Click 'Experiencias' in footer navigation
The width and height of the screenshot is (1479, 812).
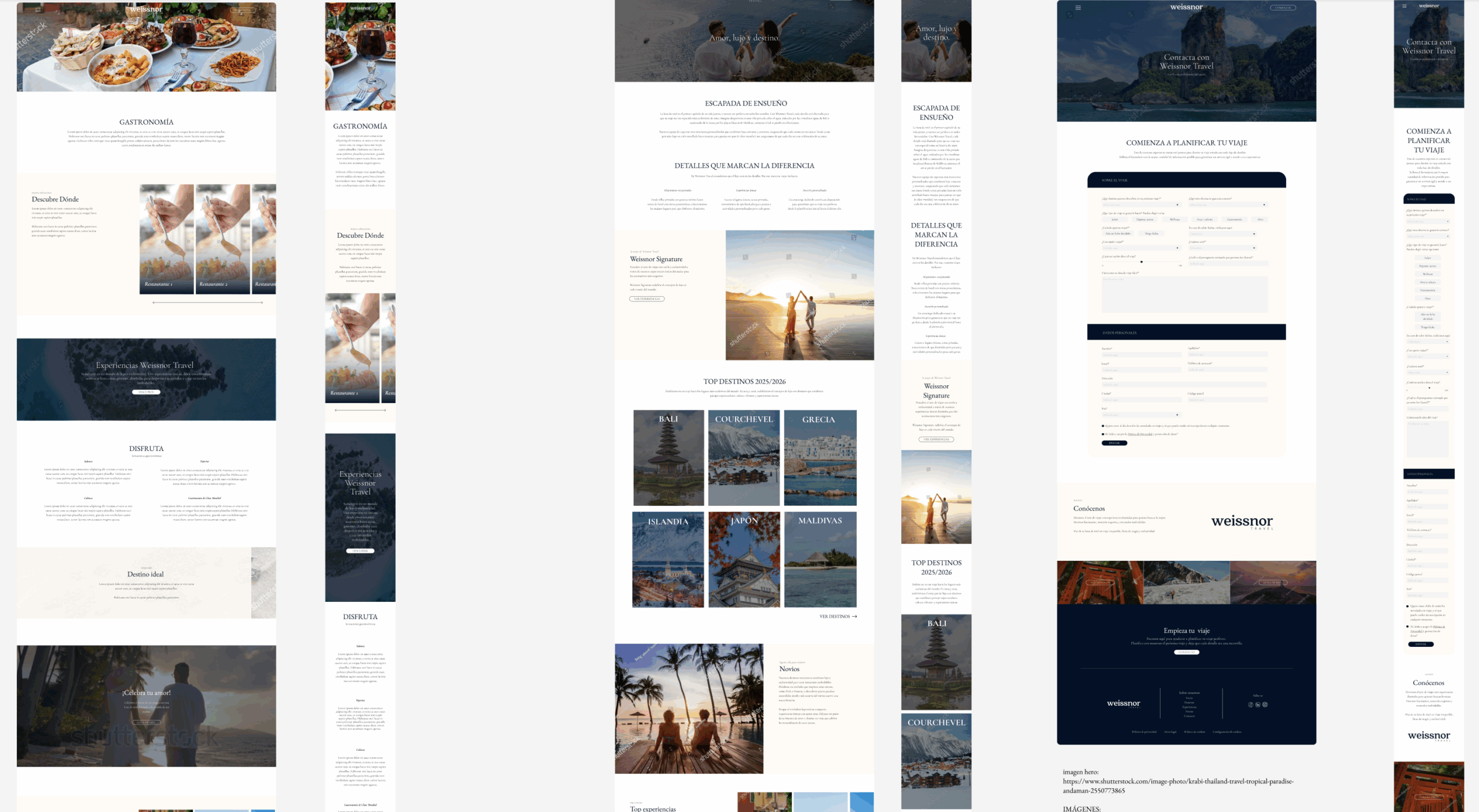[x=1189, y=707]
